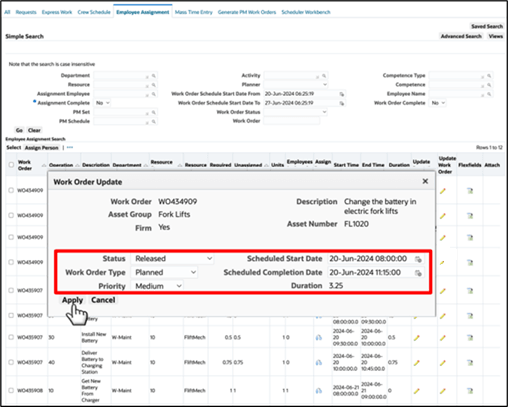
Task: Open the Competence field lookup magnifier
Action: click(x=489, y=85)
